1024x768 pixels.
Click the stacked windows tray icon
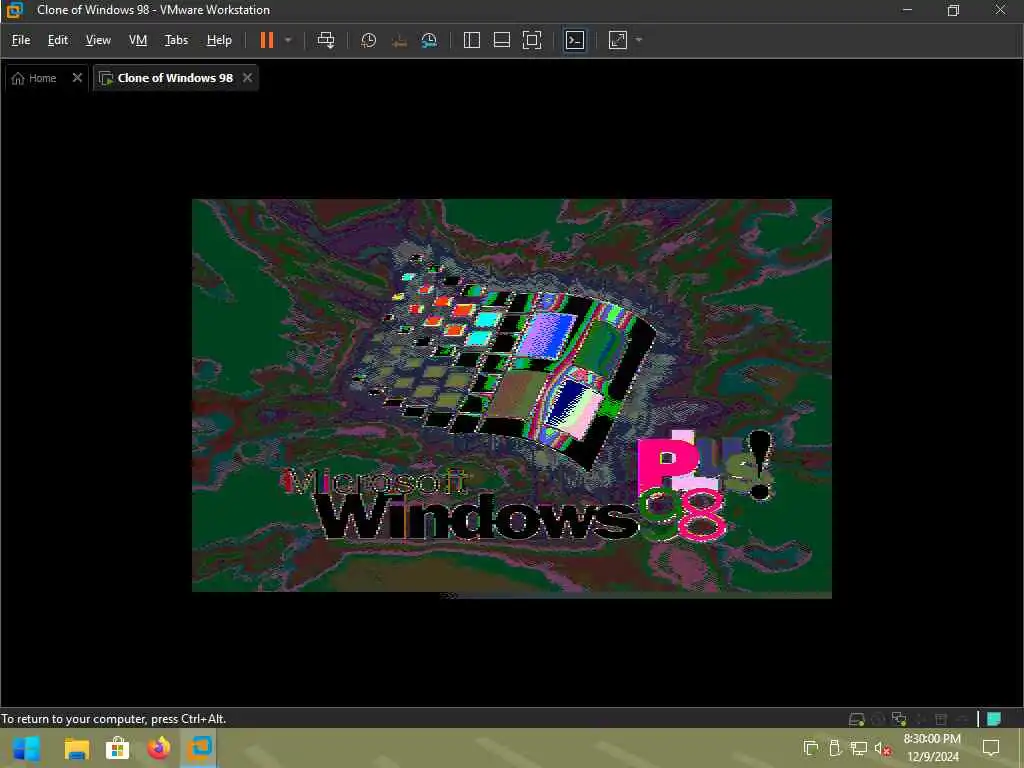810,748
